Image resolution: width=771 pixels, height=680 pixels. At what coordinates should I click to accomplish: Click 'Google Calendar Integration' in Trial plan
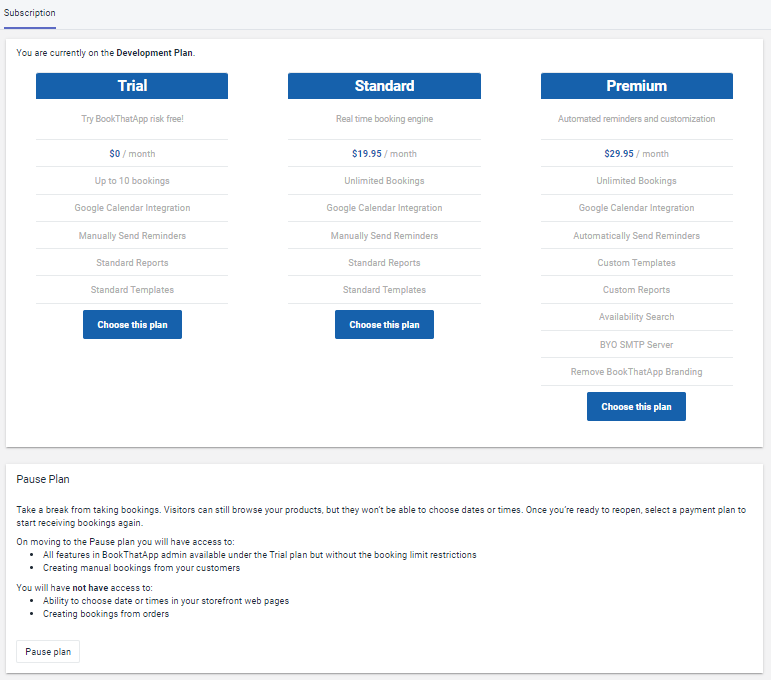pyautogui.click(x=132, y=208)
